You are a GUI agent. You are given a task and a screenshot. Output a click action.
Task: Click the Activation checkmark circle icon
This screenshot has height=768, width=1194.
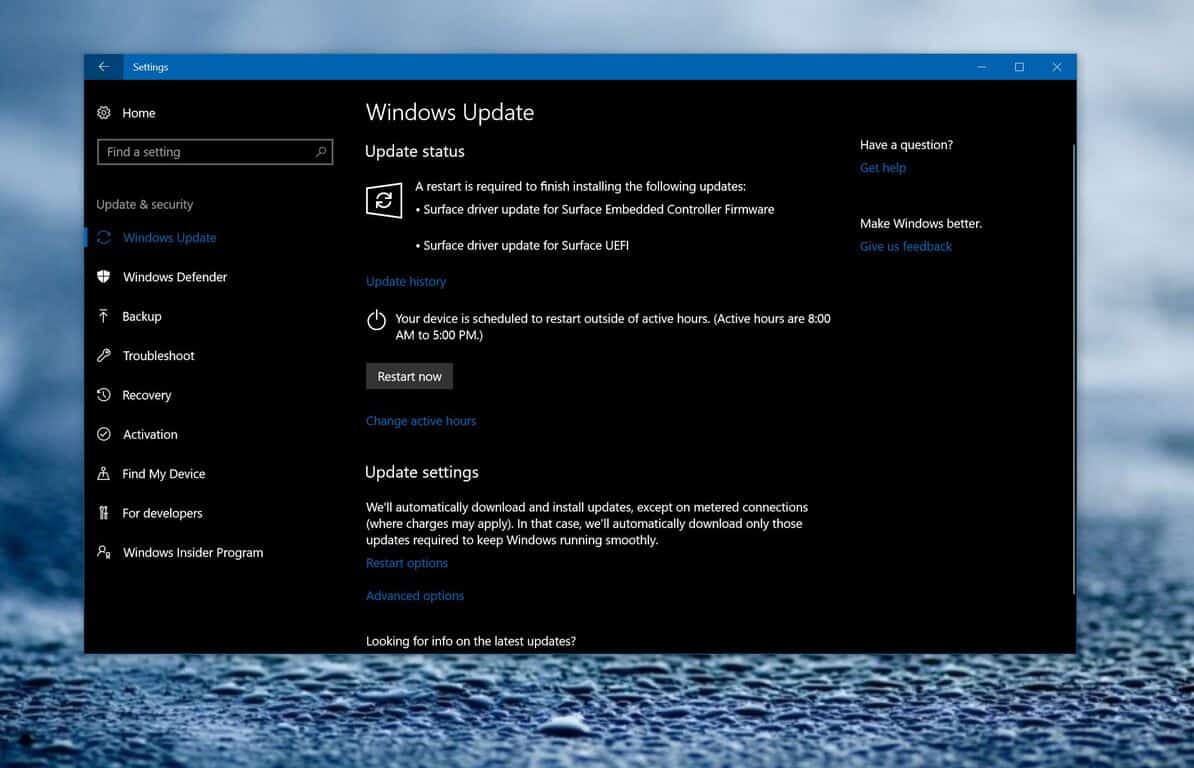[104, 434]
